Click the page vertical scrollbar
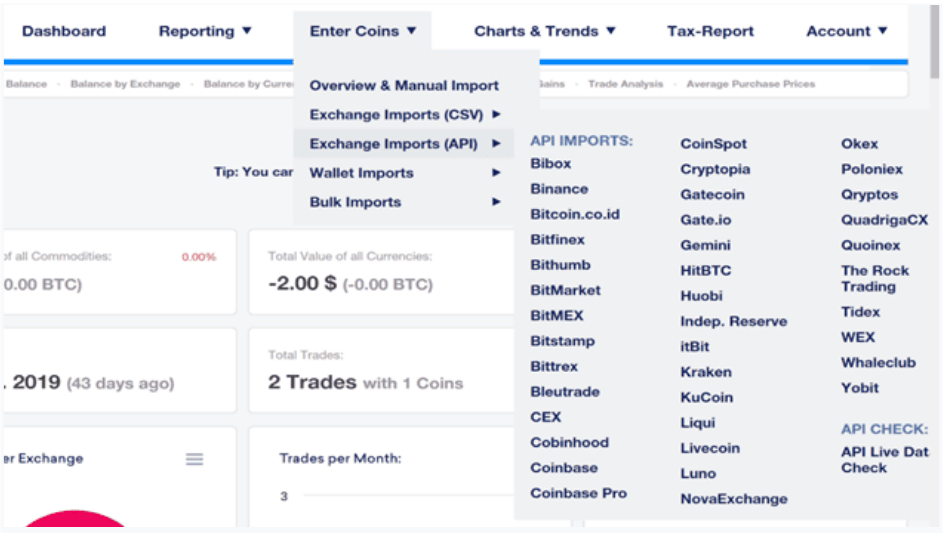The width and height of the screenshot is (944, 539). click(934, 42)
